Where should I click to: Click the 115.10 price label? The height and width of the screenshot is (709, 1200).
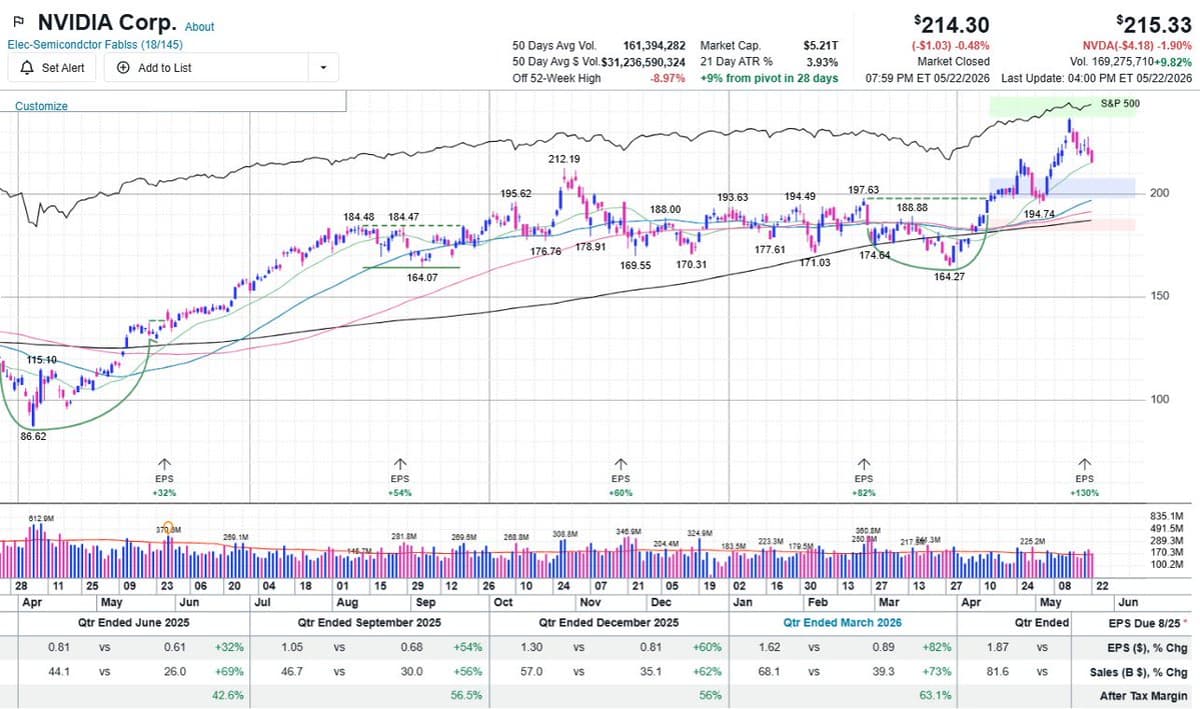click(42, 359)
